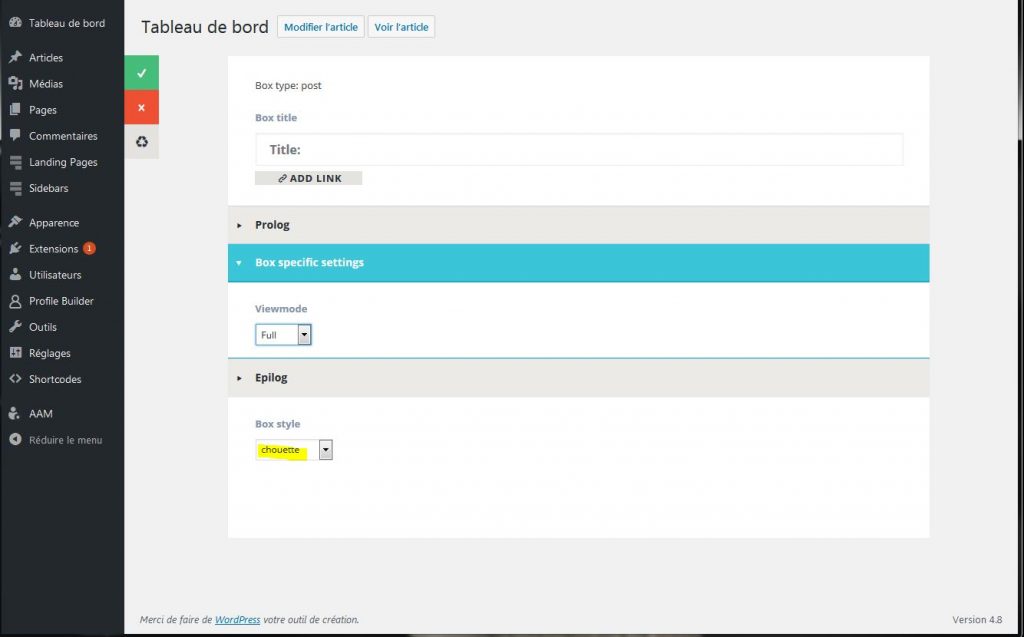The image size is (1024, 637).
Task: Click the Réglages settings icon
Action: click(x=15, y=353)
